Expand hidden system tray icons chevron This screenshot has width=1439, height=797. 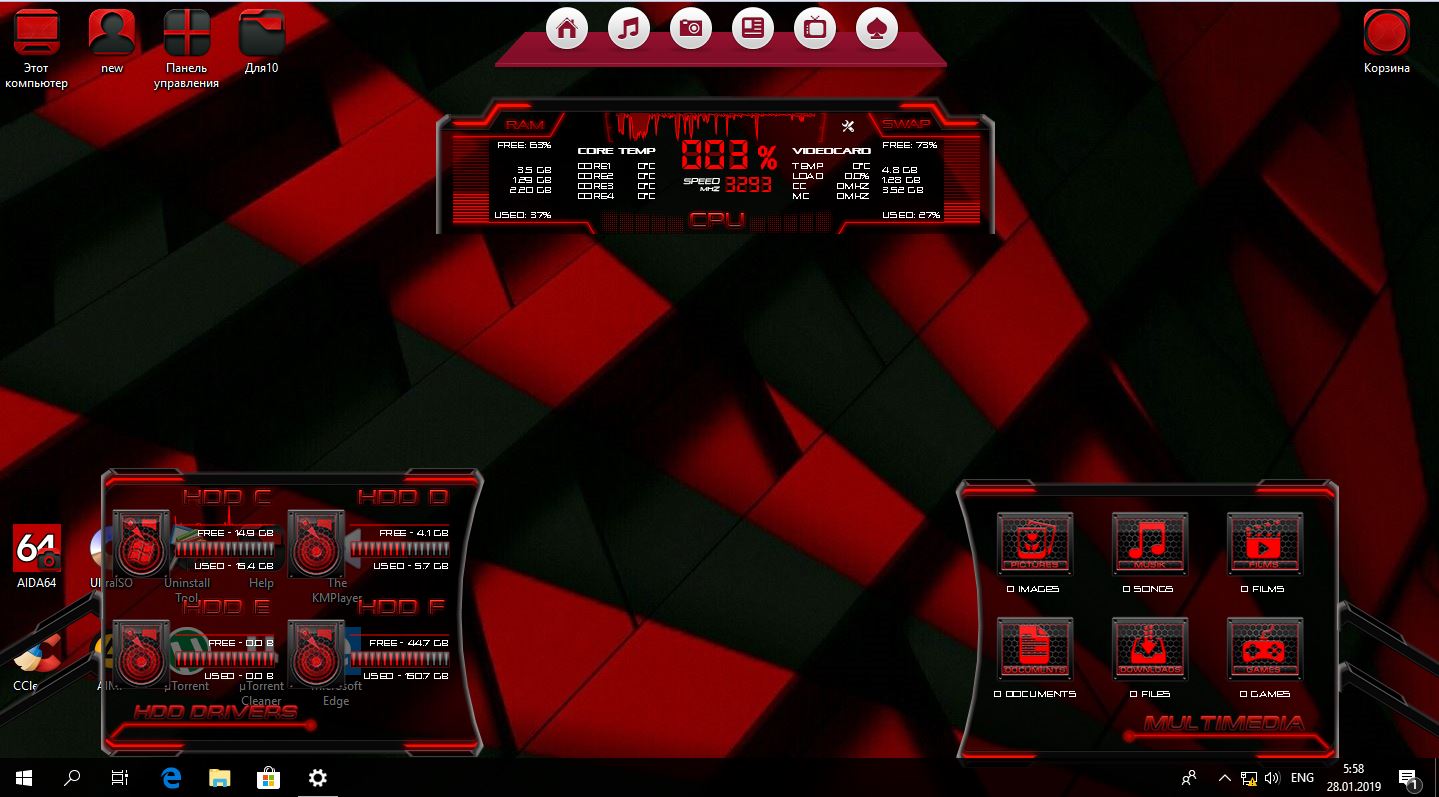point(1223,777)
